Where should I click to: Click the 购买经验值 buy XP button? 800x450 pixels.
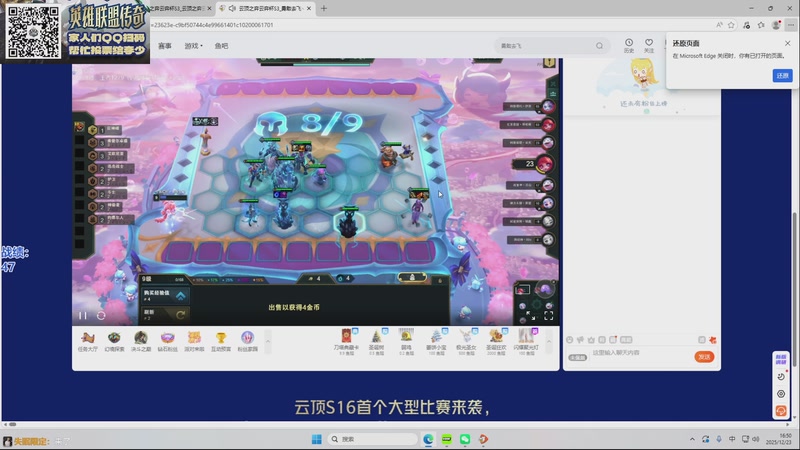tap(165, 295)
